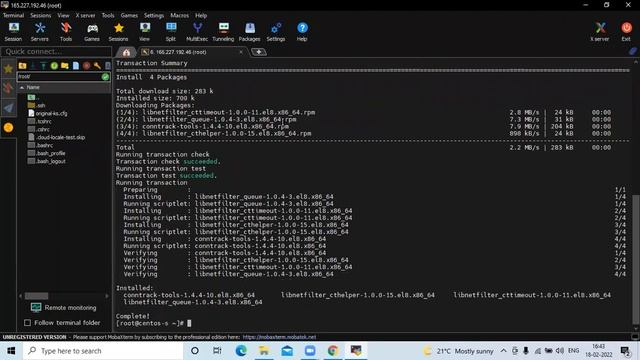The image size is (640, 360).
Task: Click the /root/ path input field
Action: pos(59,77)
